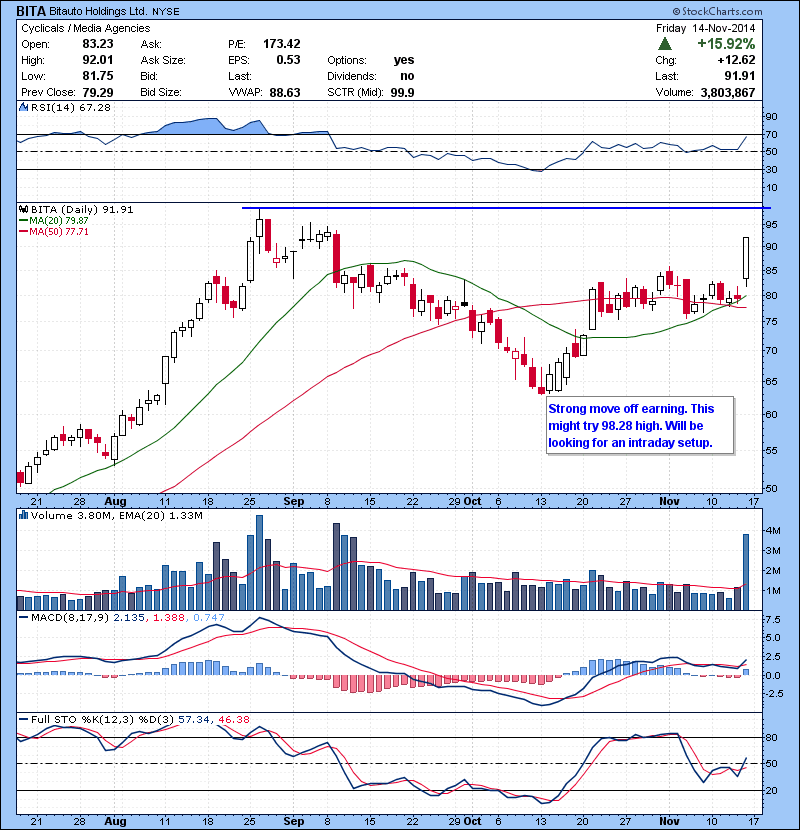The image size is (800, 830).
Task: Click the latest volume bar near 4M
Action: (x=746, y=572)
